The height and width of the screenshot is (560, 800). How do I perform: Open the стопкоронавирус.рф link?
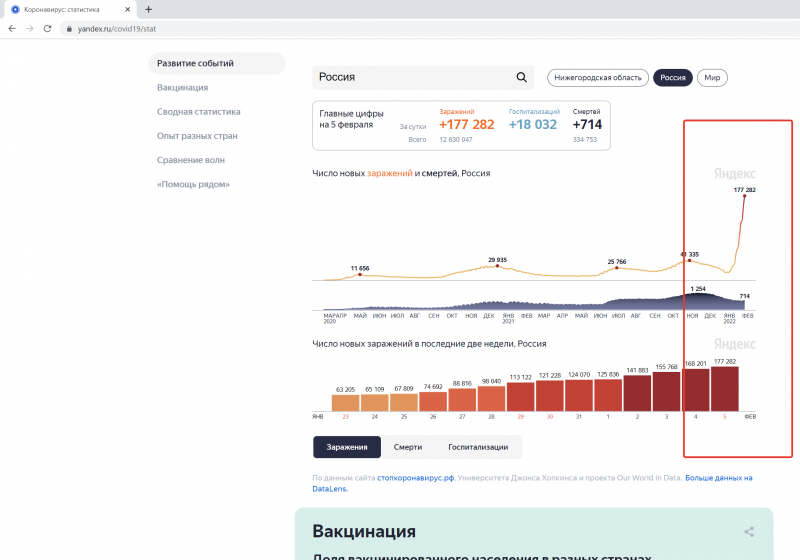click(415, 478)
